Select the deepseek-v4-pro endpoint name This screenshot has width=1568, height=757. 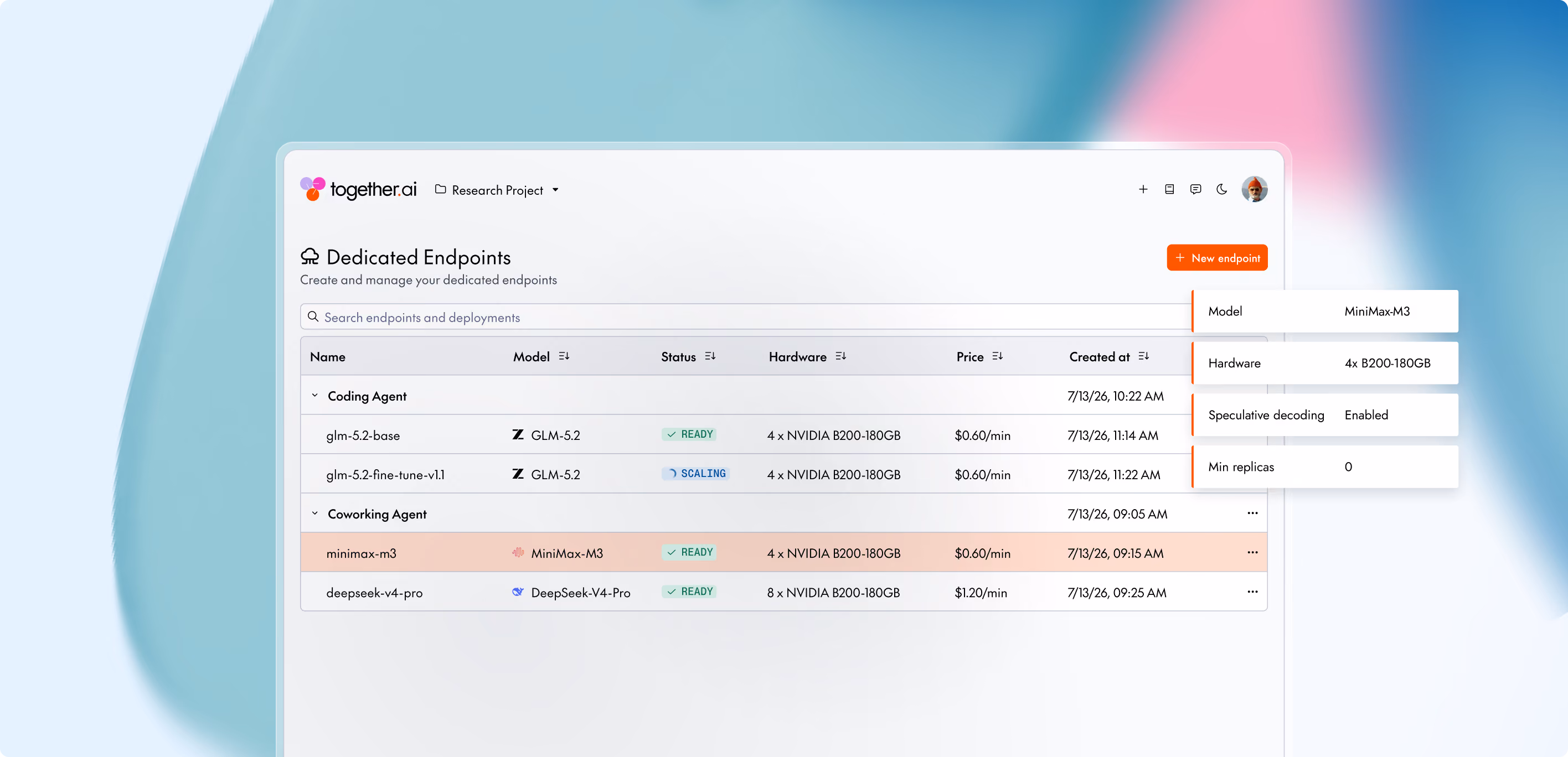coord(374,593)
